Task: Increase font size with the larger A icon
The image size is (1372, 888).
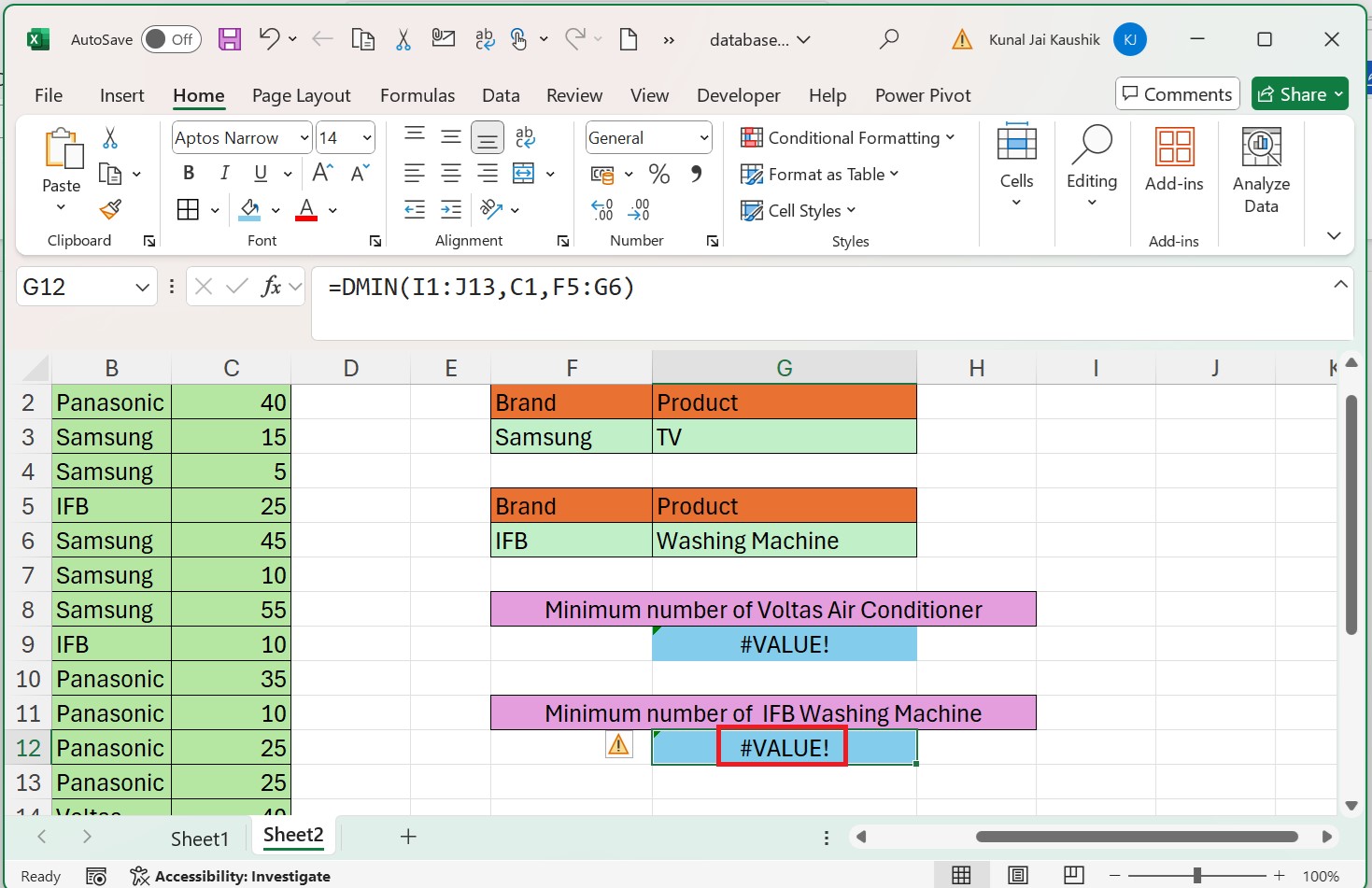Action: point(323,173)
